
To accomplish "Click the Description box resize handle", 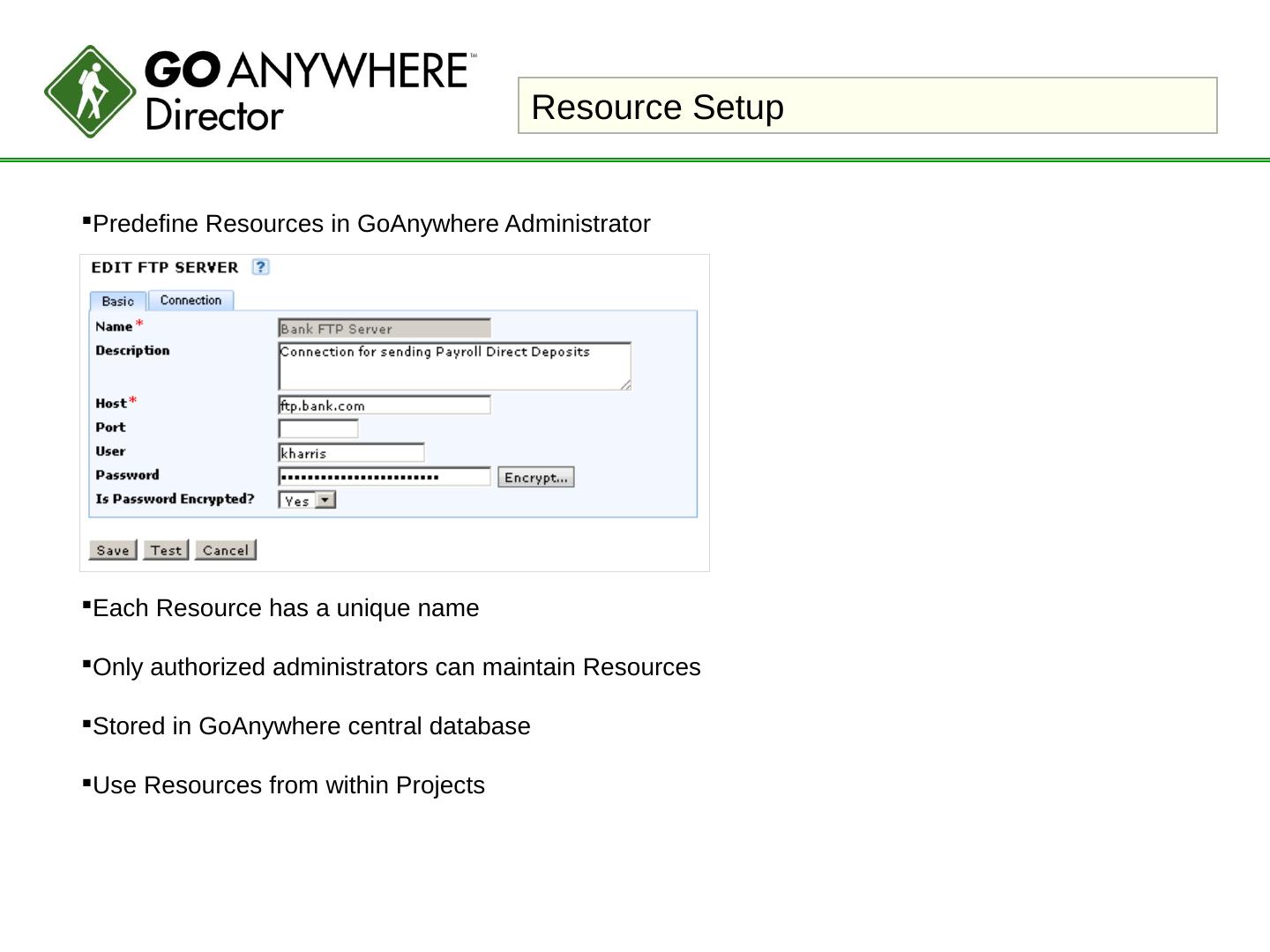I will pos(625,384).
